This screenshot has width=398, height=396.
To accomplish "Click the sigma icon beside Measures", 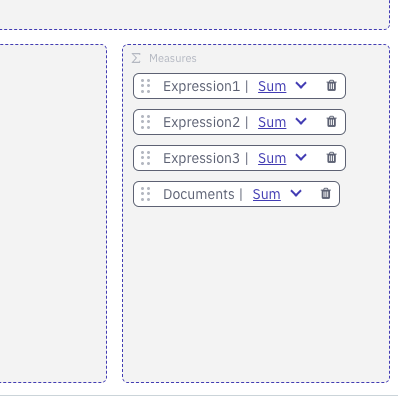I will (136, 58).
